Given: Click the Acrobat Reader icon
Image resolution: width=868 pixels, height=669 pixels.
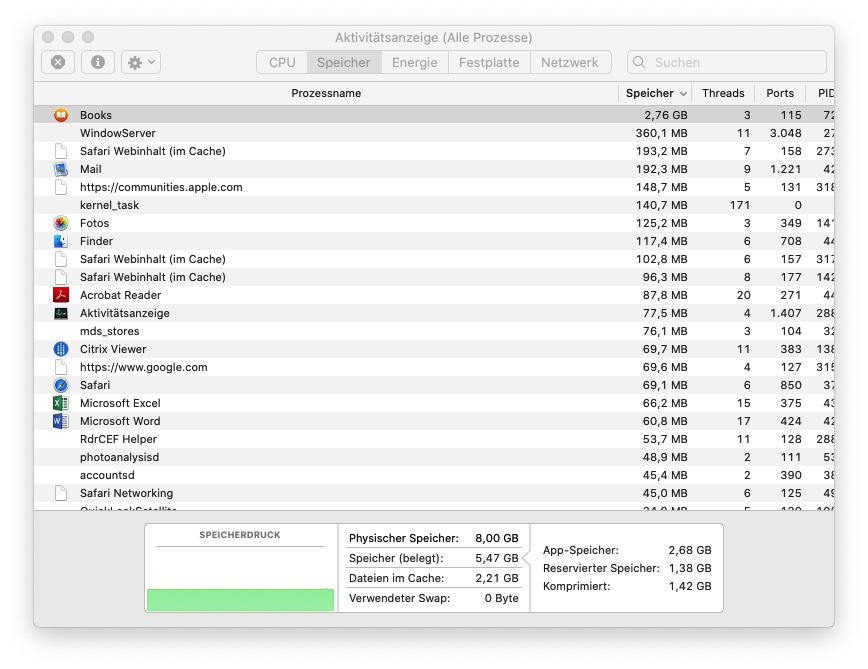Looking at the screenshot, I should [61, 295].
